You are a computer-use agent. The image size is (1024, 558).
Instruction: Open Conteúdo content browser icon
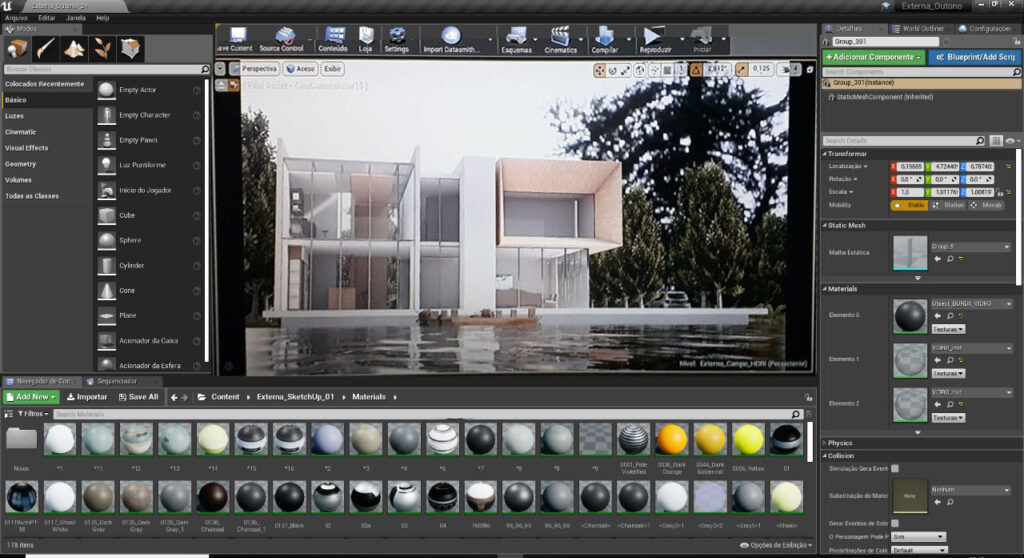(333, 40)
